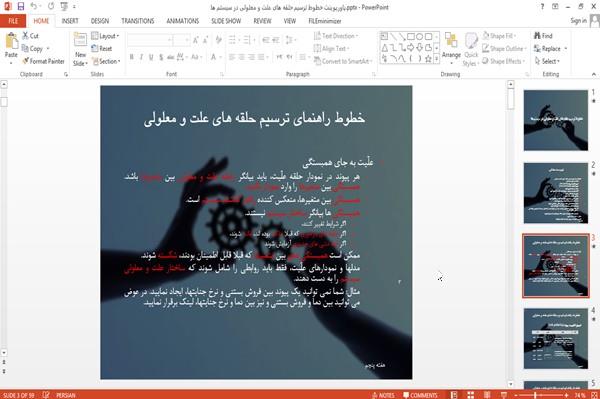Expand Text Direction dropdown

click(336, 36)
